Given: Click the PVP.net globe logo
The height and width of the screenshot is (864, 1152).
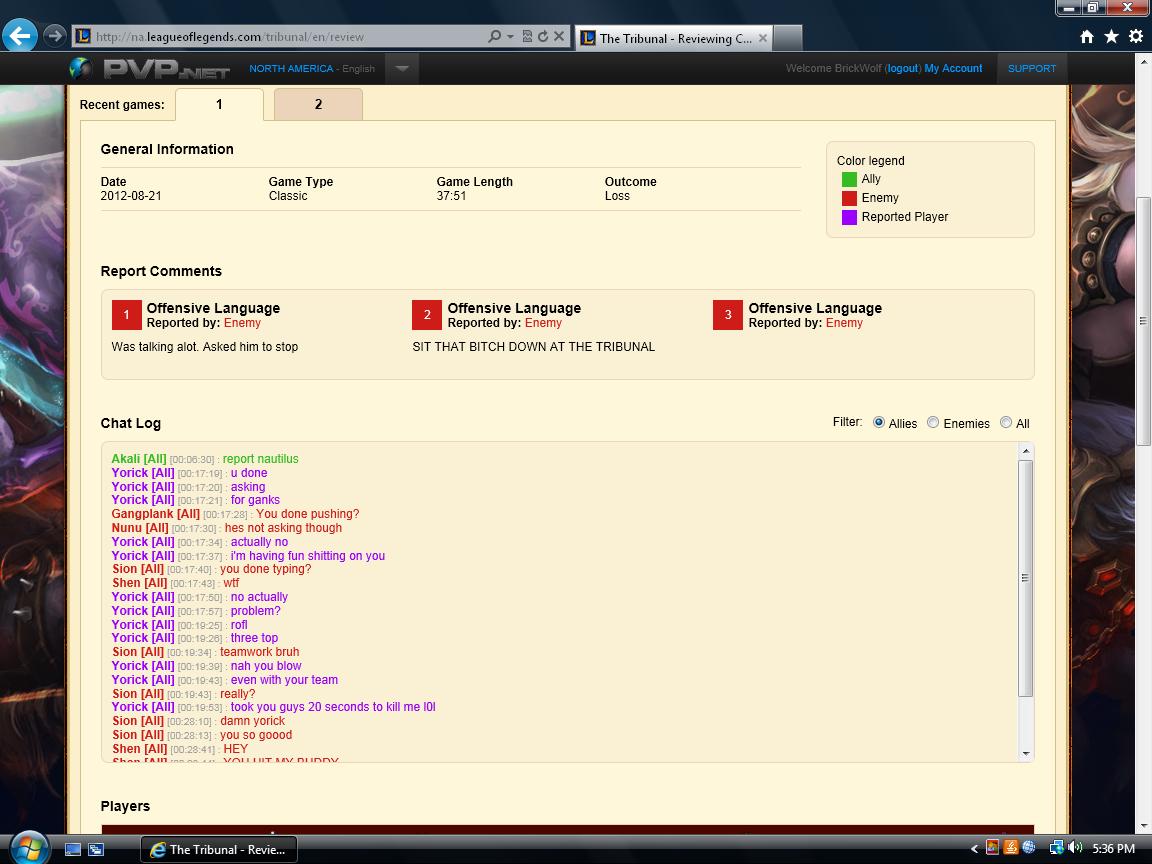Looking at the screenshot, I should 81,68.
